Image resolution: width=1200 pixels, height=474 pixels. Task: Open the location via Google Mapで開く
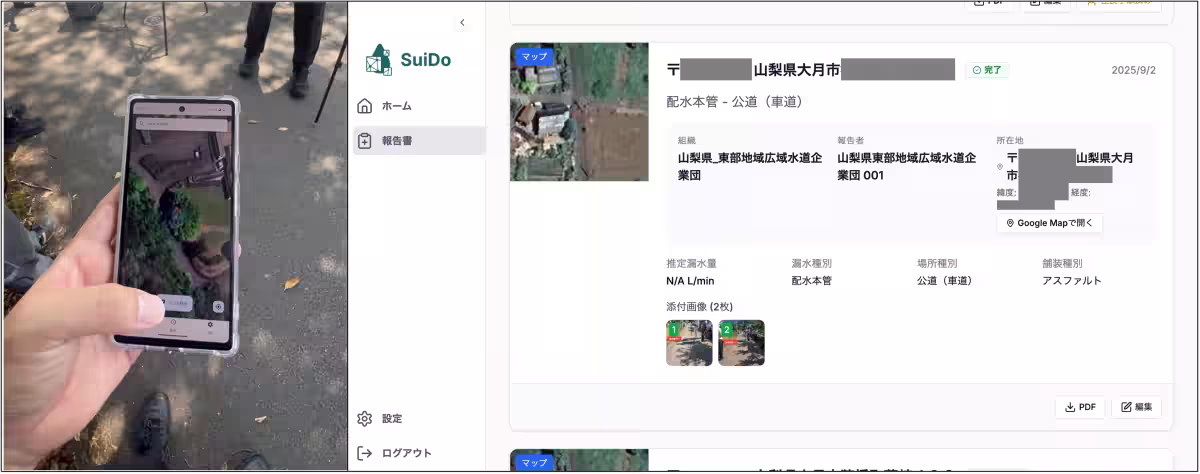(1050, 223)
